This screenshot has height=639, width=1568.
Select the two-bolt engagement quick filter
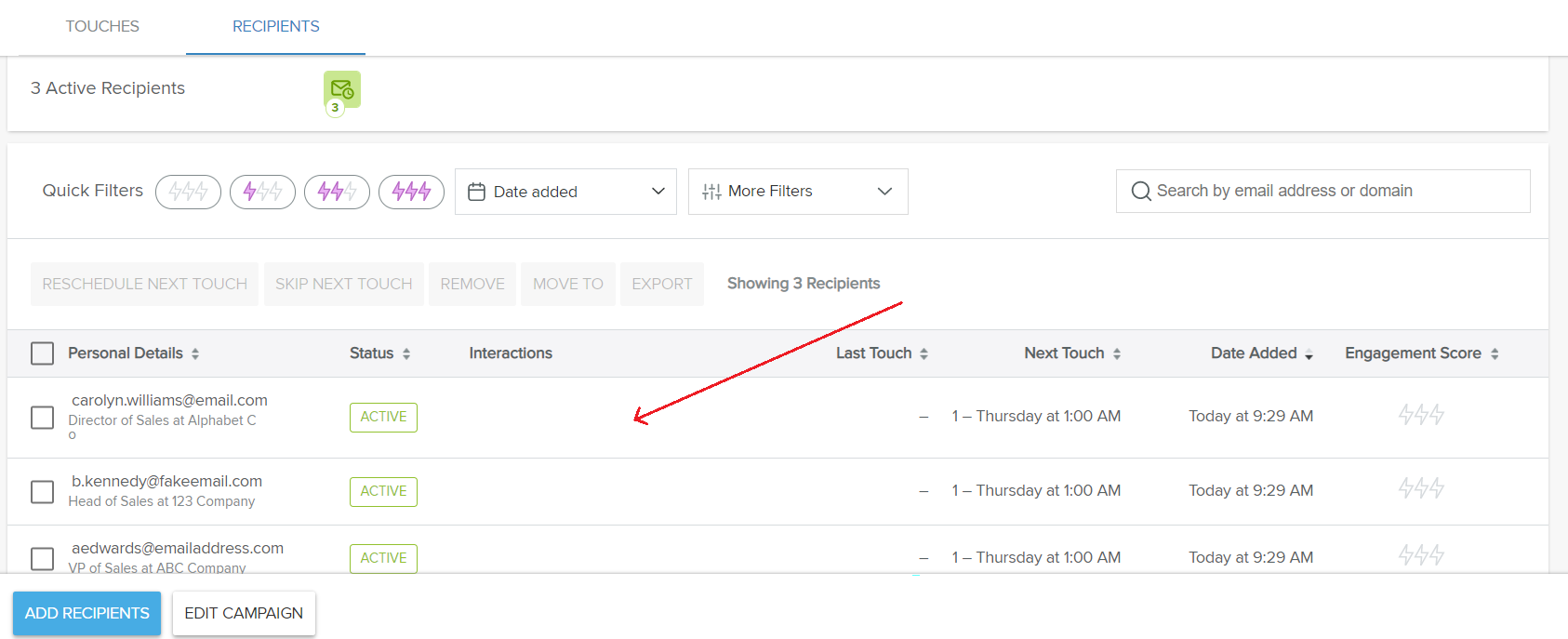pos(337,192)
